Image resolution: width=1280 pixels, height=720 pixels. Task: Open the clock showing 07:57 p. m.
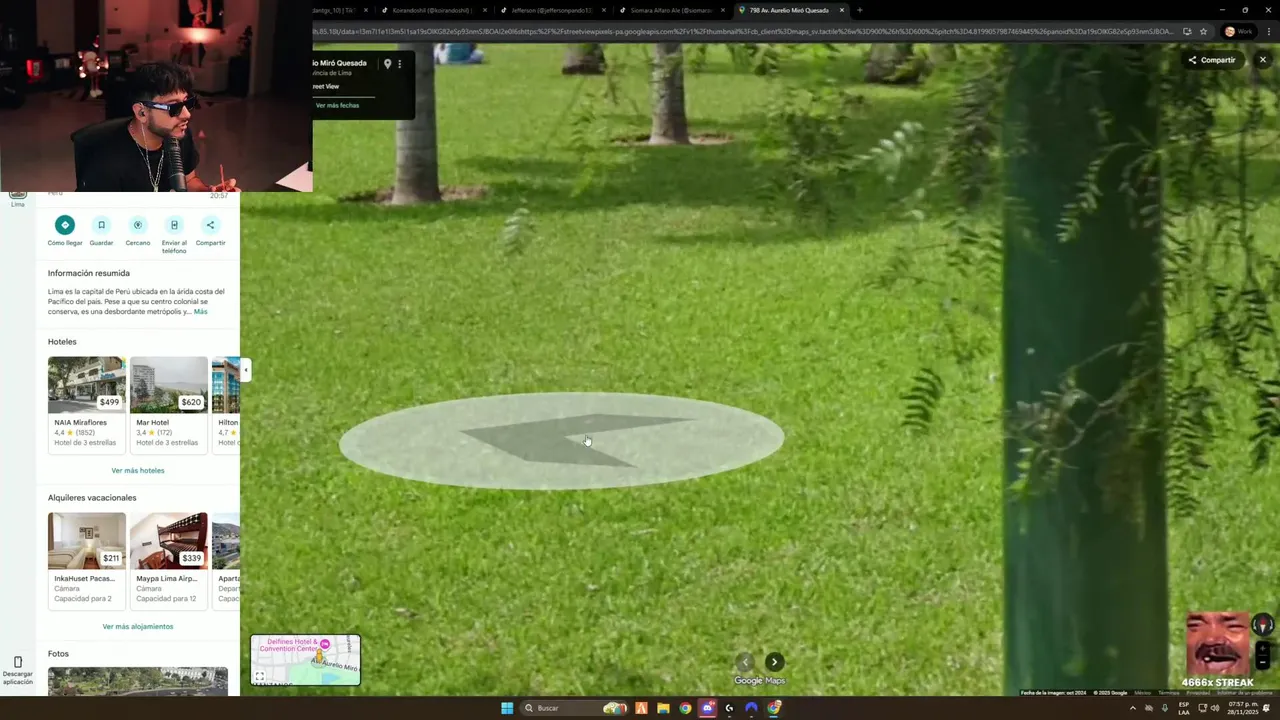[1245, 708]
